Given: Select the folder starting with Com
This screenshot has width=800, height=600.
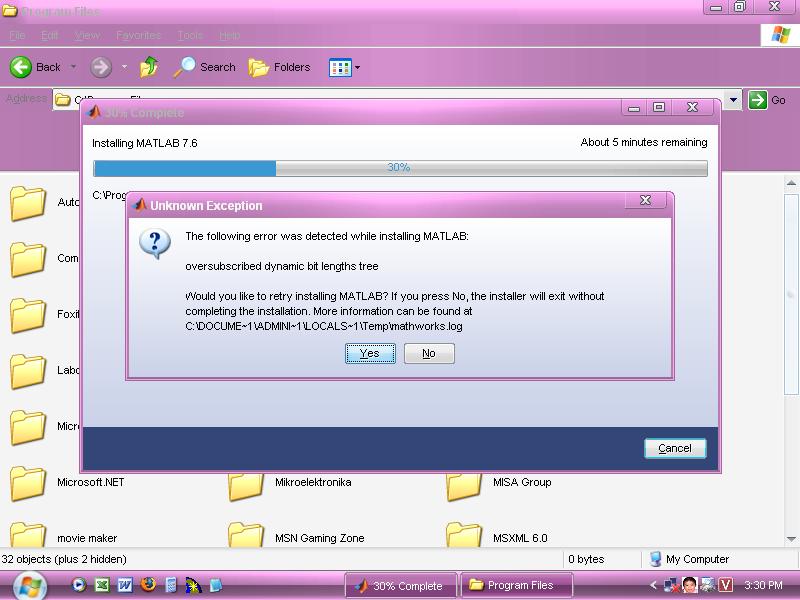Looking at the screenshot, I should click(x=44, y=259).
